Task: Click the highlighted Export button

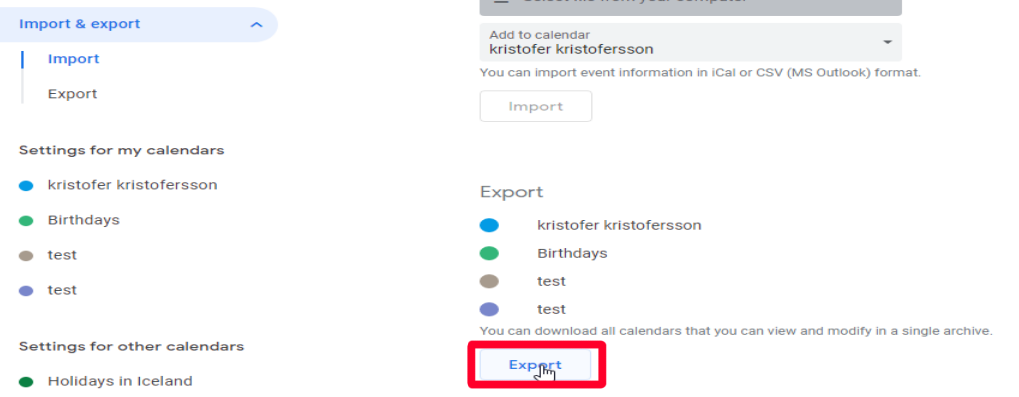Action: (x=535, y=365)
